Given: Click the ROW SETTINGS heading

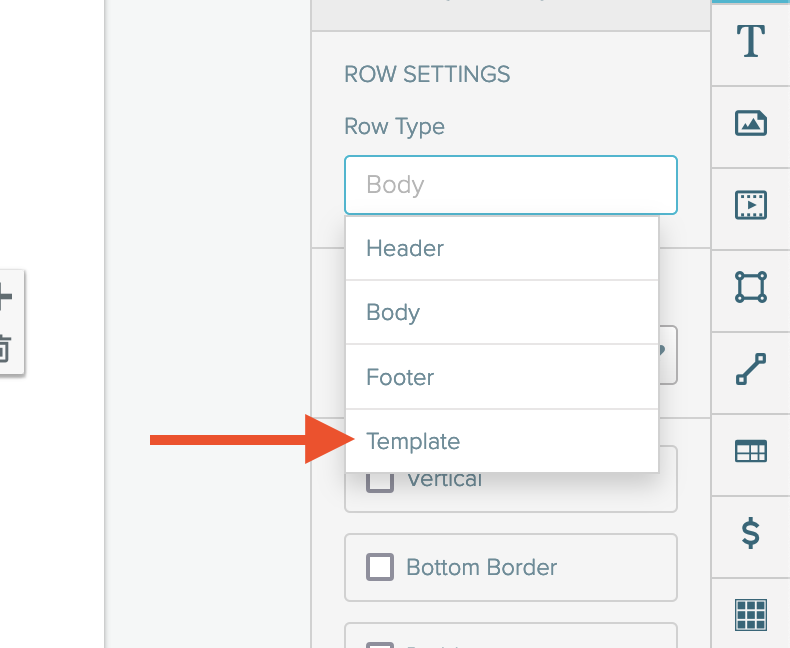Looking at the screenshot, I should [427, 75].
